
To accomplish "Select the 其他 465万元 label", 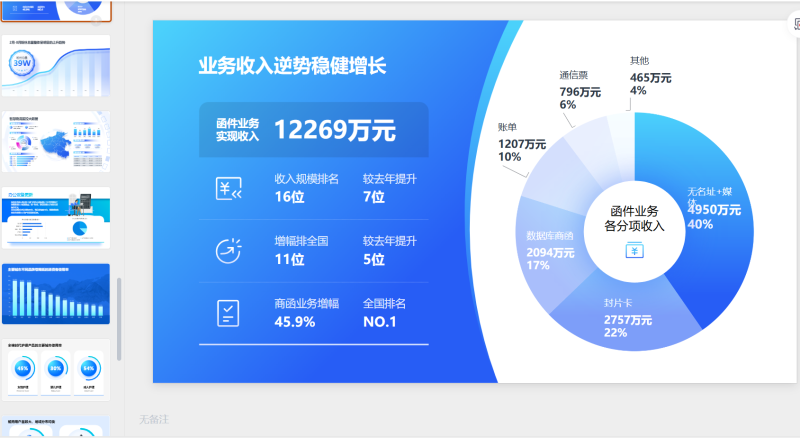I will point(650,76).
